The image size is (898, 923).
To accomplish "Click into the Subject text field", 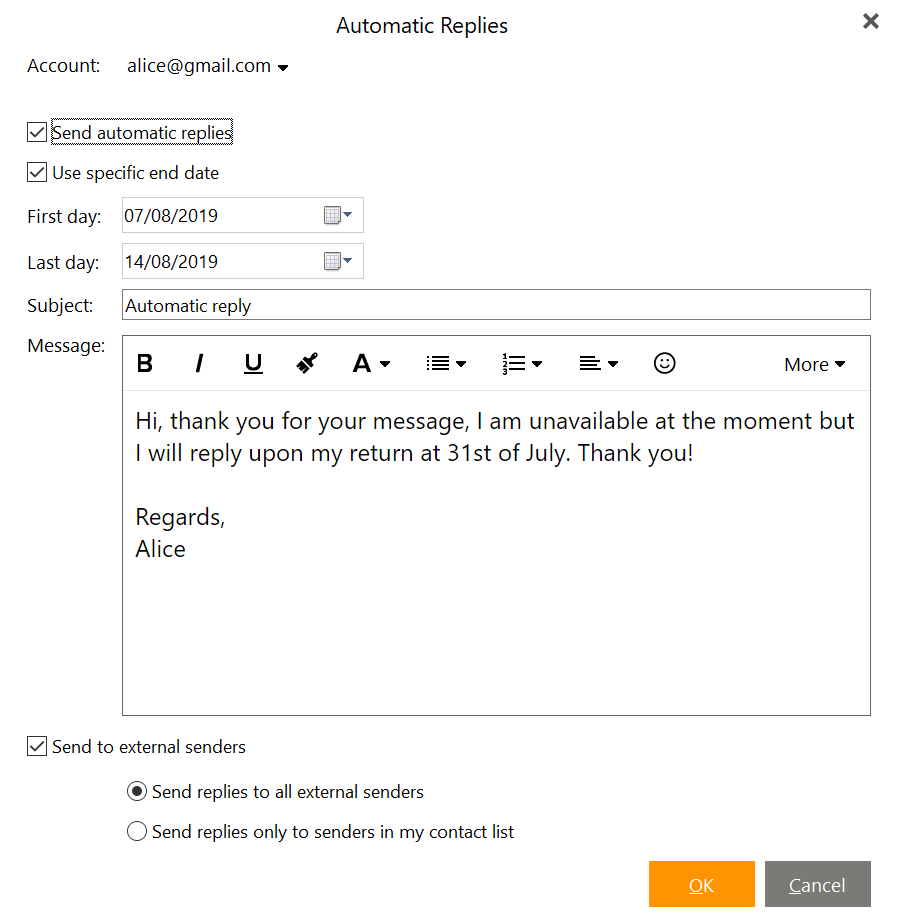I will (x=496, y=305).
